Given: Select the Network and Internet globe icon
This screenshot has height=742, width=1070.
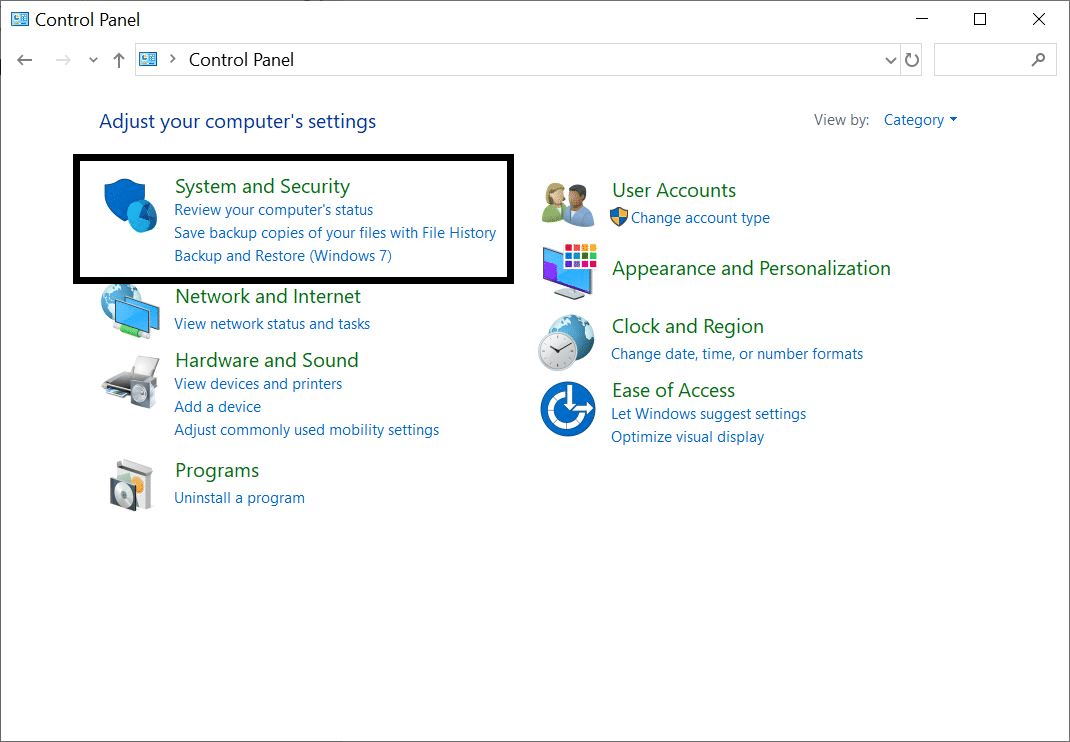Looking at the screenshot, I should point(131,310).
